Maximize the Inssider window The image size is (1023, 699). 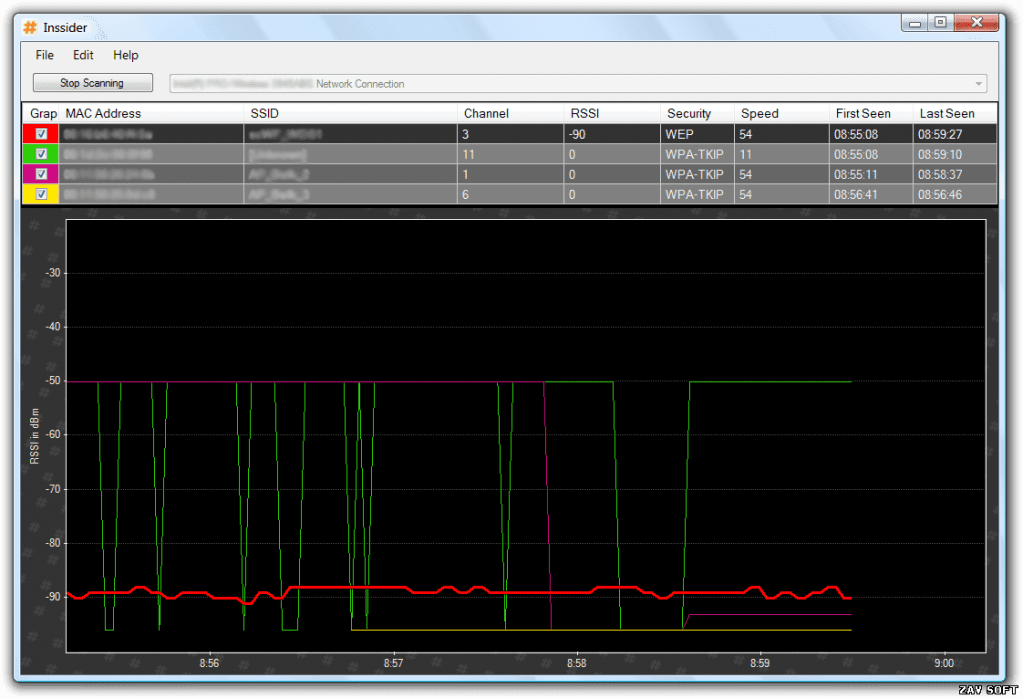pos(940,22)
